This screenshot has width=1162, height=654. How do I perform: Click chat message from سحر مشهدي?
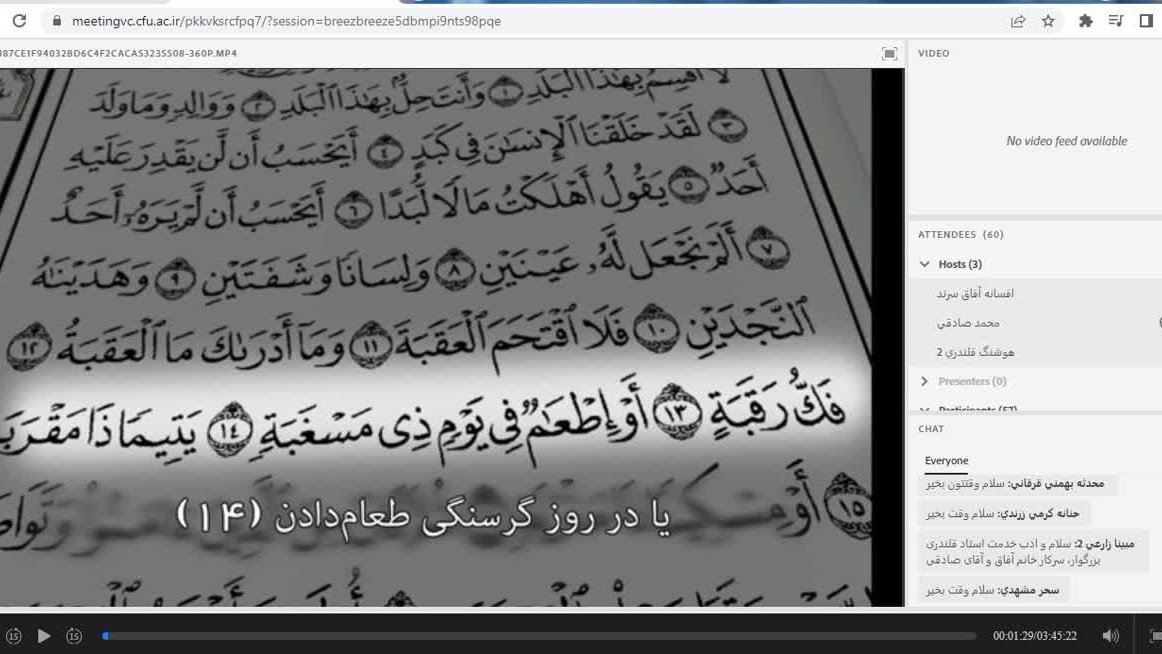[x=993, y=590]
